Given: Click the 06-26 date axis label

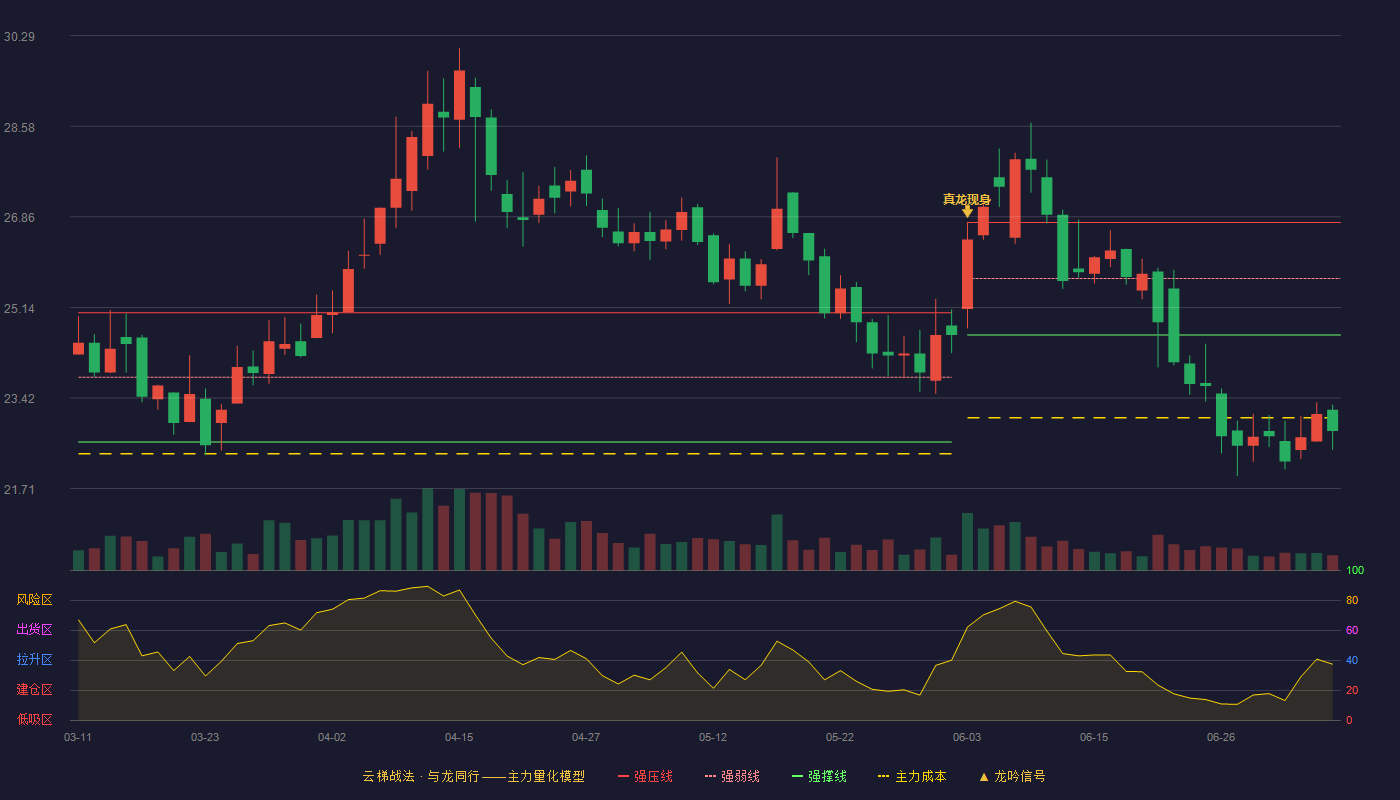Looking at the screenshot, I should point(1221,737).
